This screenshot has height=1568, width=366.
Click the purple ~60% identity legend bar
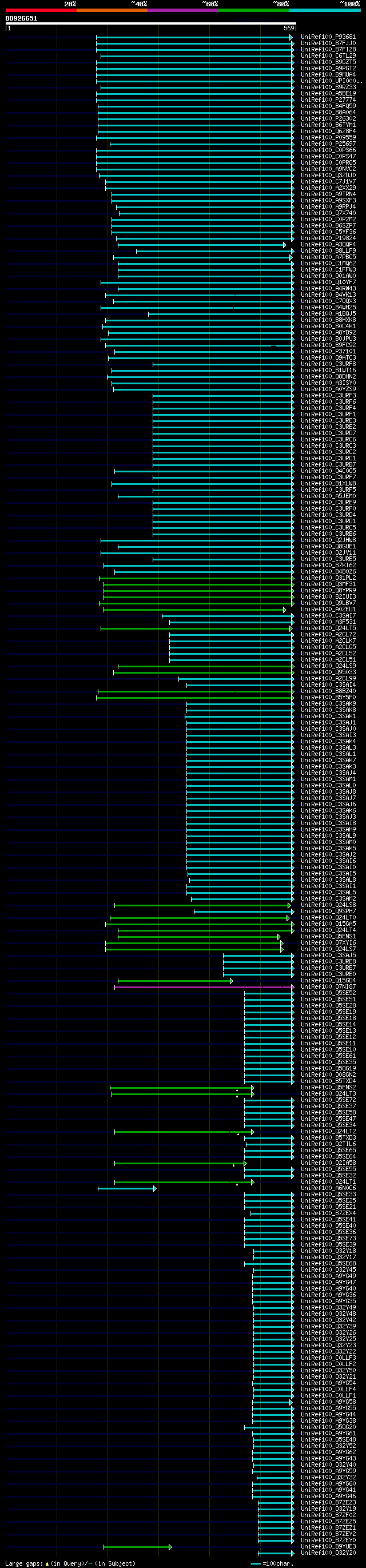pyautogui.click(x=184, y=10)
